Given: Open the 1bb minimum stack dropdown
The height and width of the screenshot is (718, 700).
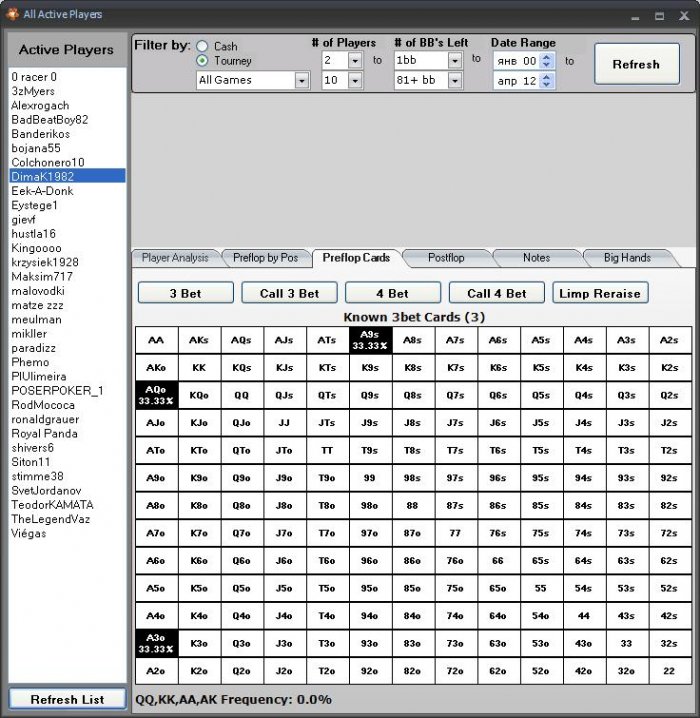Looking at the screenshot, I should point(454,60).
